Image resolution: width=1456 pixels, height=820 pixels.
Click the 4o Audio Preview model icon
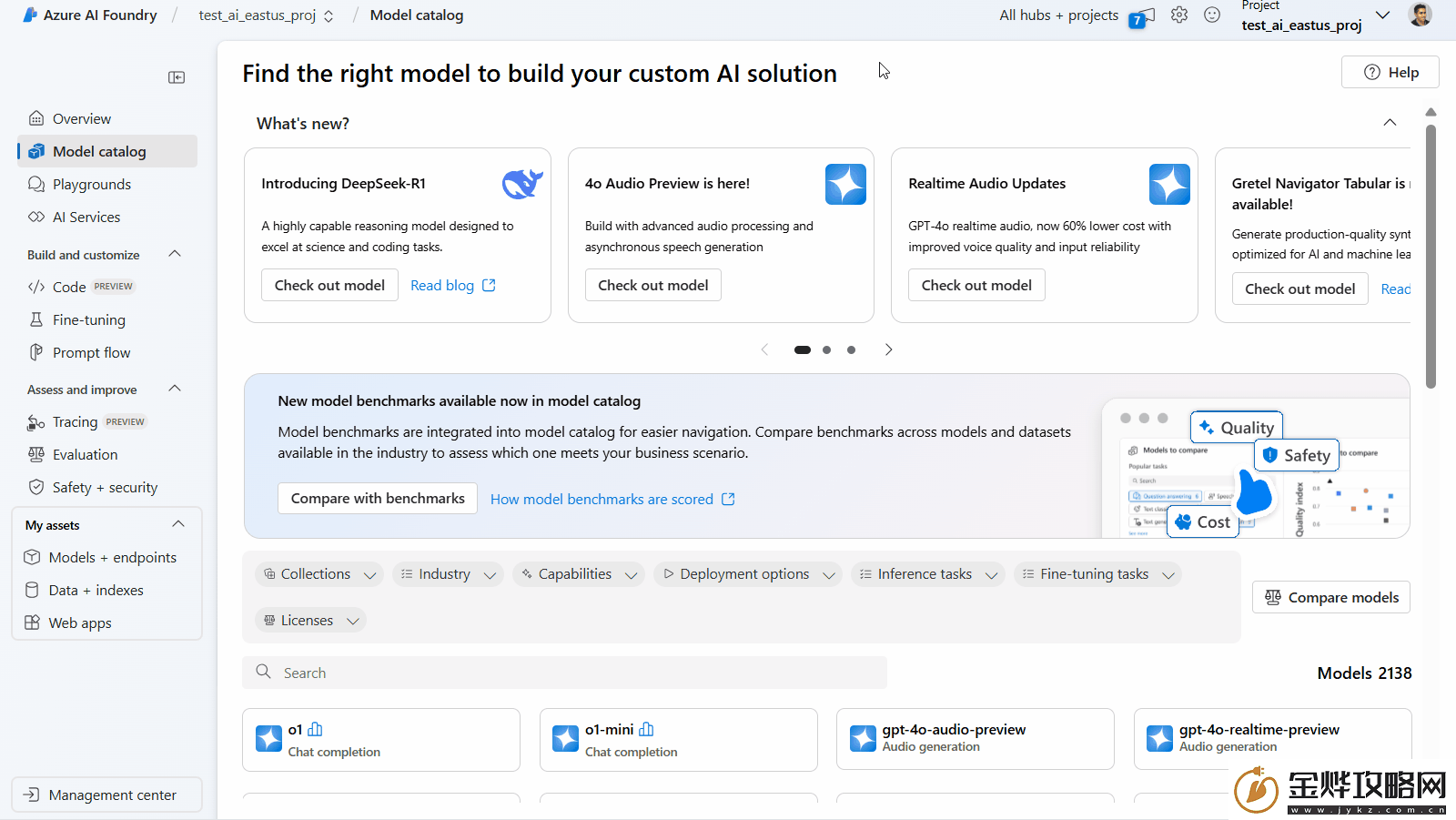click(845, 184)
